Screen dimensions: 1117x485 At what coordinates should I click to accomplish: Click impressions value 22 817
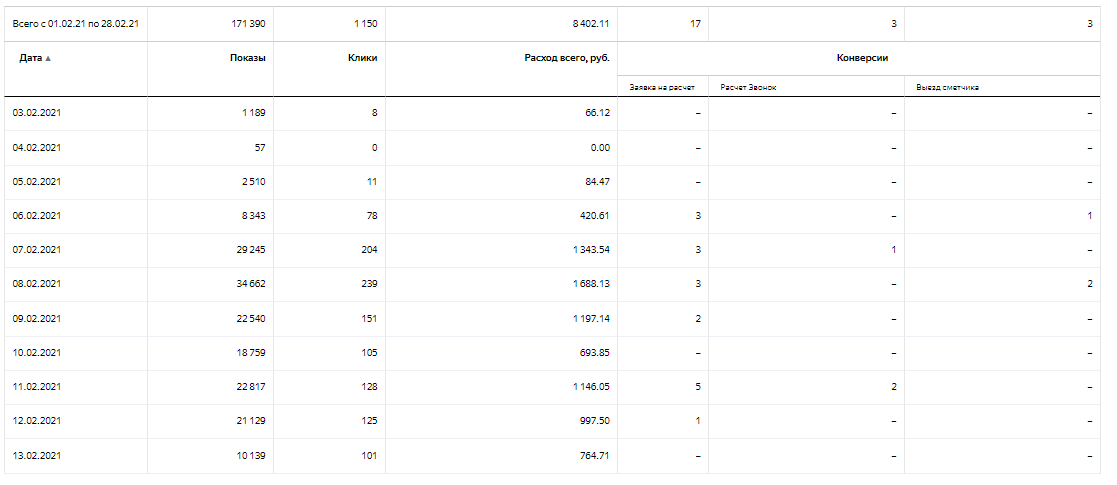pos(250,386)
